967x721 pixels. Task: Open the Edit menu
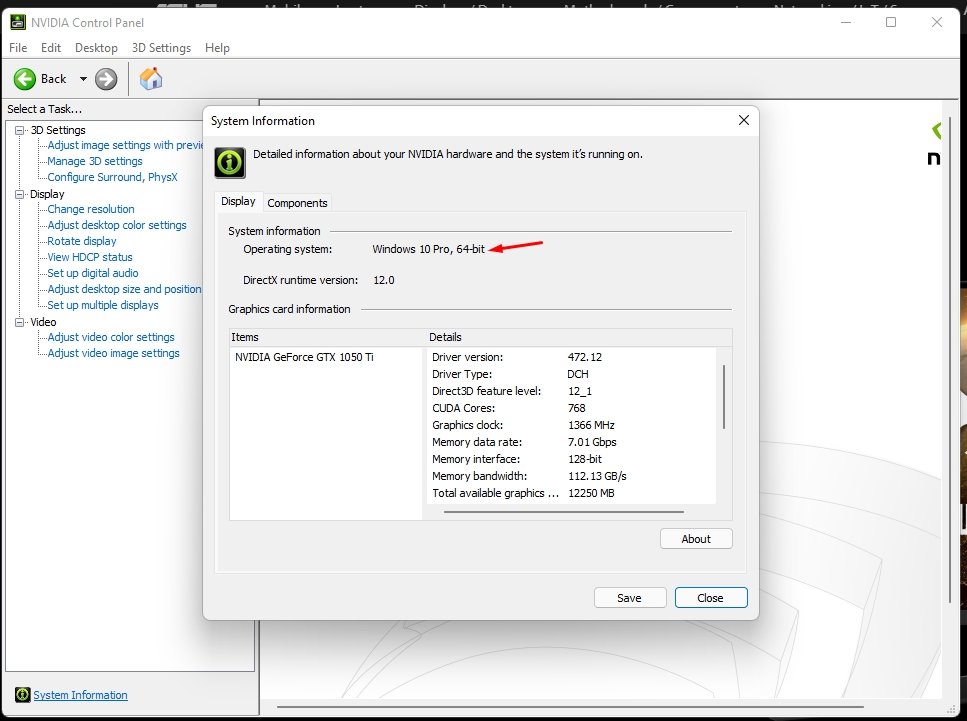pos(51,47)
